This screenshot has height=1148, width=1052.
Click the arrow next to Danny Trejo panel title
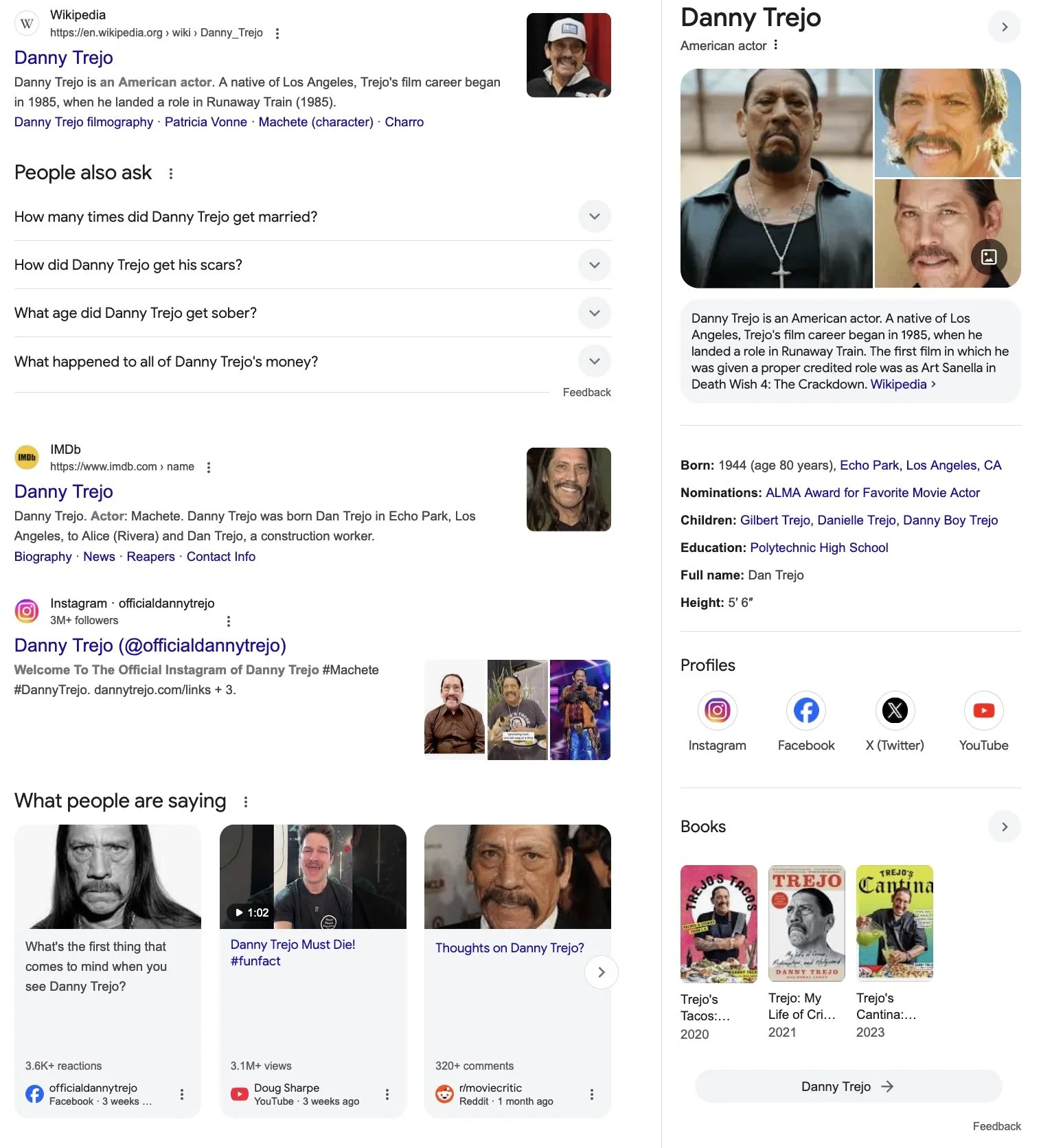pos(1005,27)
